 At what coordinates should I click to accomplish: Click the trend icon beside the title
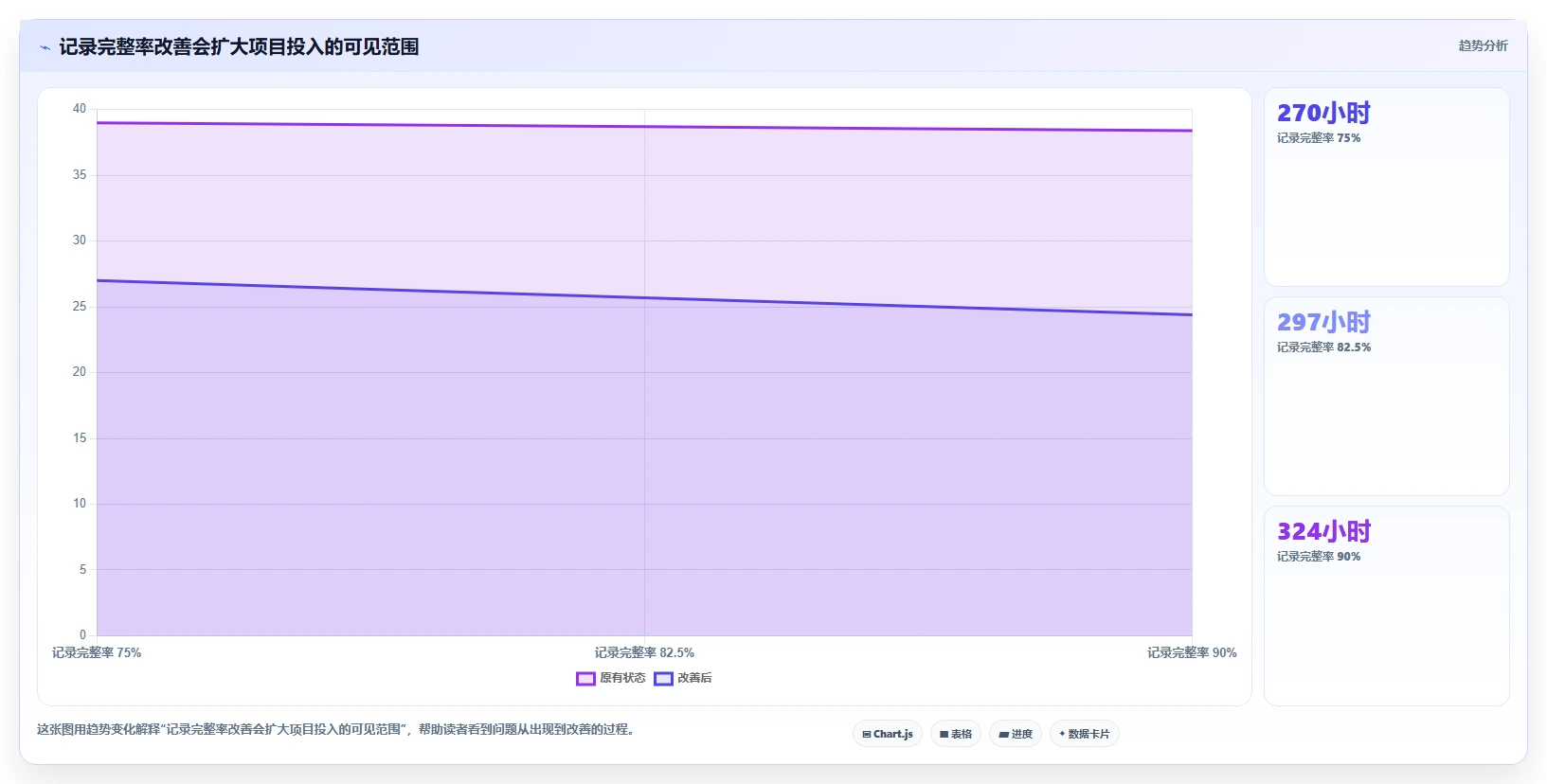tap(45, 47)
